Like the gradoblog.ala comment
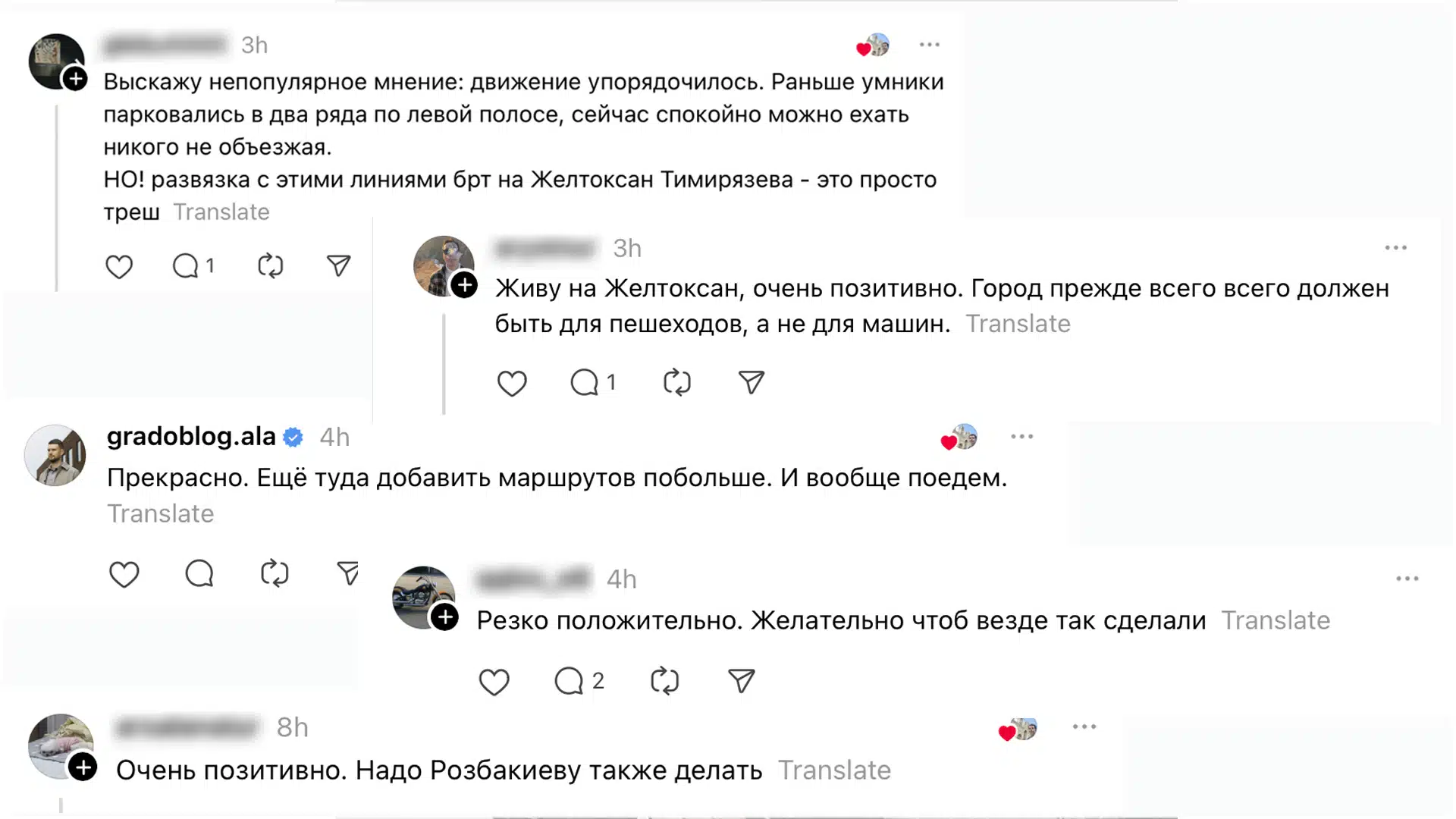1456x819 pixels. click(x=124, y=574)
